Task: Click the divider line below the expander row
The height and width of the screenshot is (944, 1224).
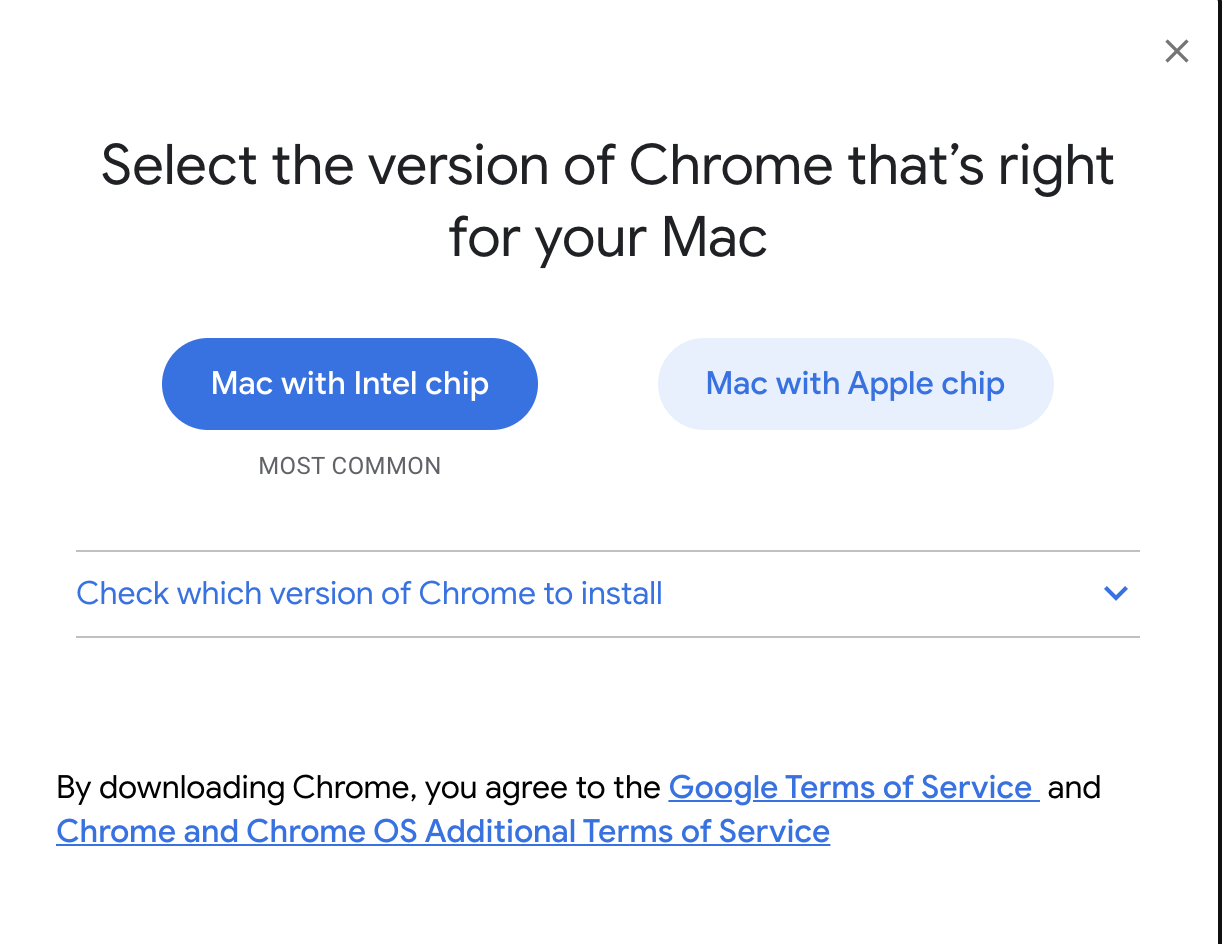Action: click(x=607, y=637)
